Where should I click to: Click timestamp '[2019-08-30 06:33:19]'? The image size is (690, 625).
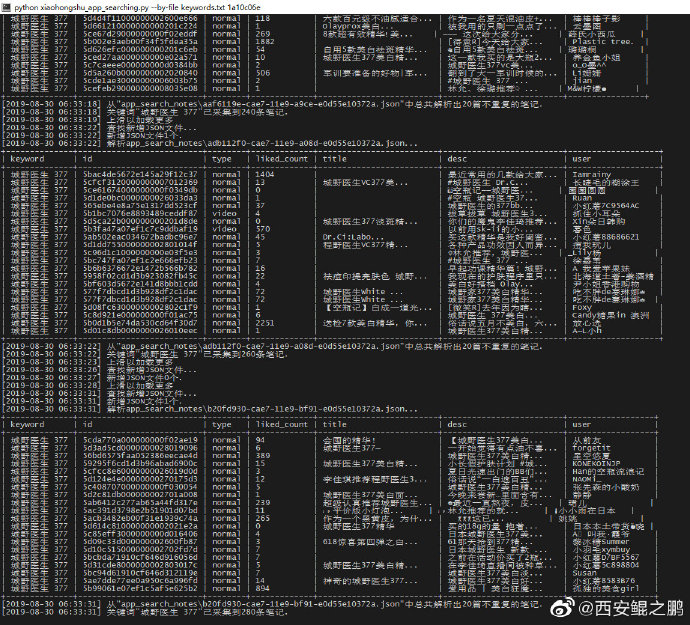coord(51,120)
